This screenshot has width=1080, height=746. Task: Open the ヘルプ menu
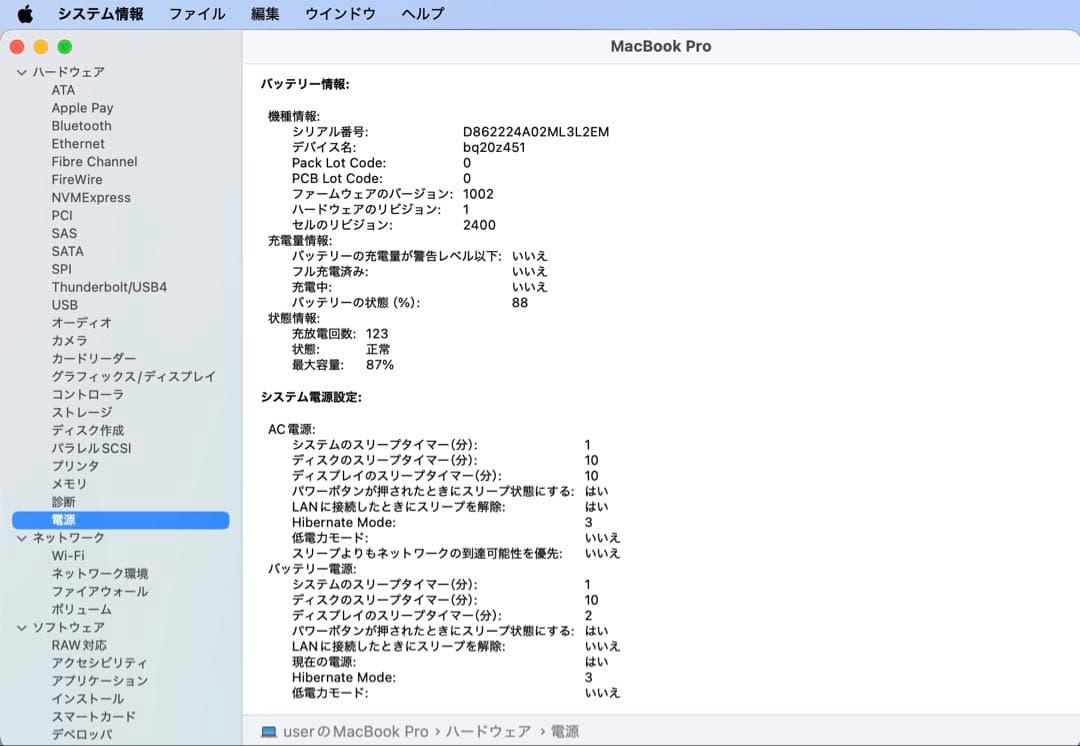tap(422, 14)
